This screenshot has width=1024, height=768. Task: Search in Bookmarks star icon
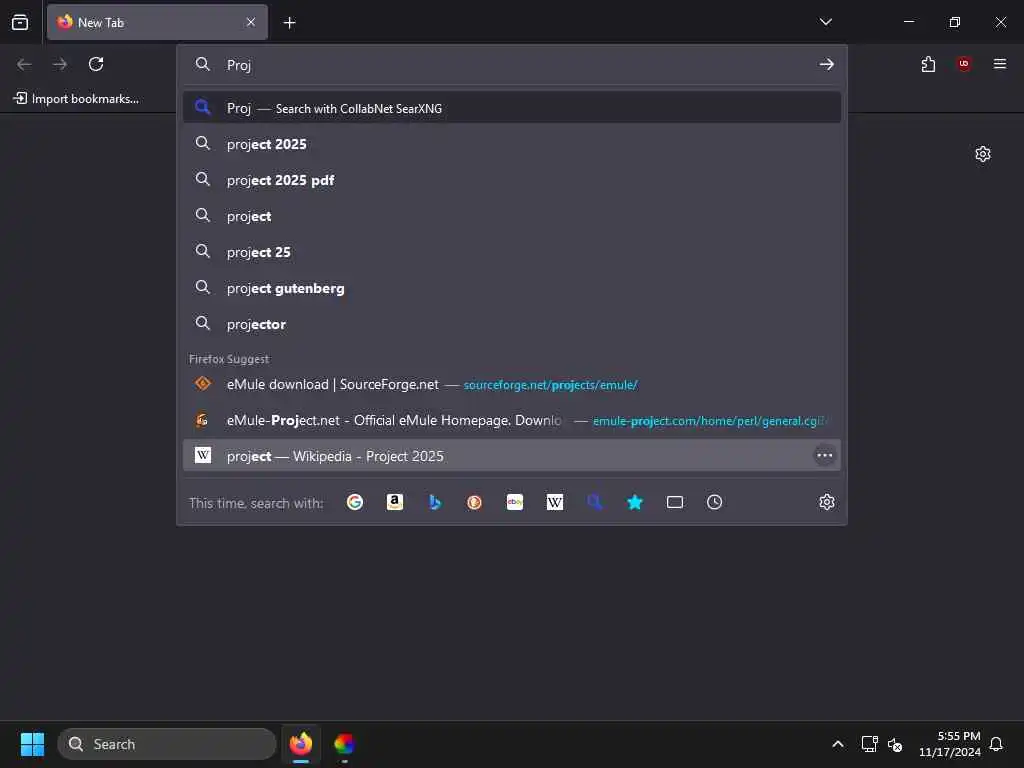tap(635, 502)
